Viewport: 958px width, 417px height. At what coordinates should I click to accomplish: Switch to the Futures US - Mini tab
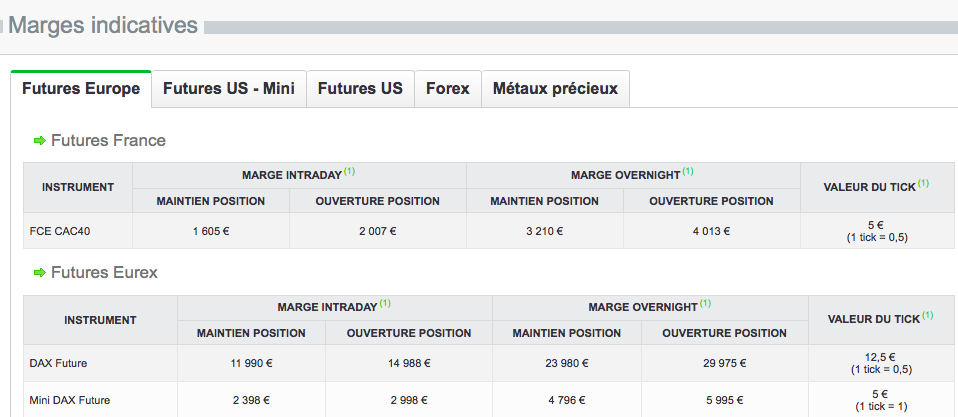[228, 89]
